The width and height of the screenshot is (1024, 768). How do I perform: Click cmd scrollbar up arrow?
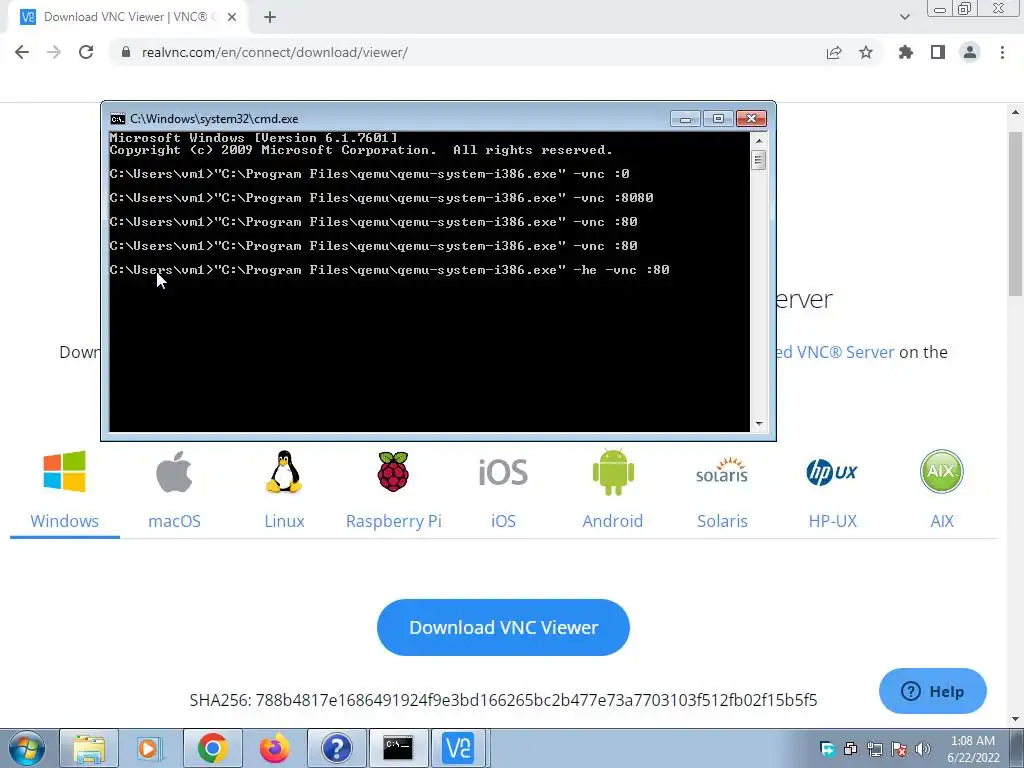pos(758,140)
